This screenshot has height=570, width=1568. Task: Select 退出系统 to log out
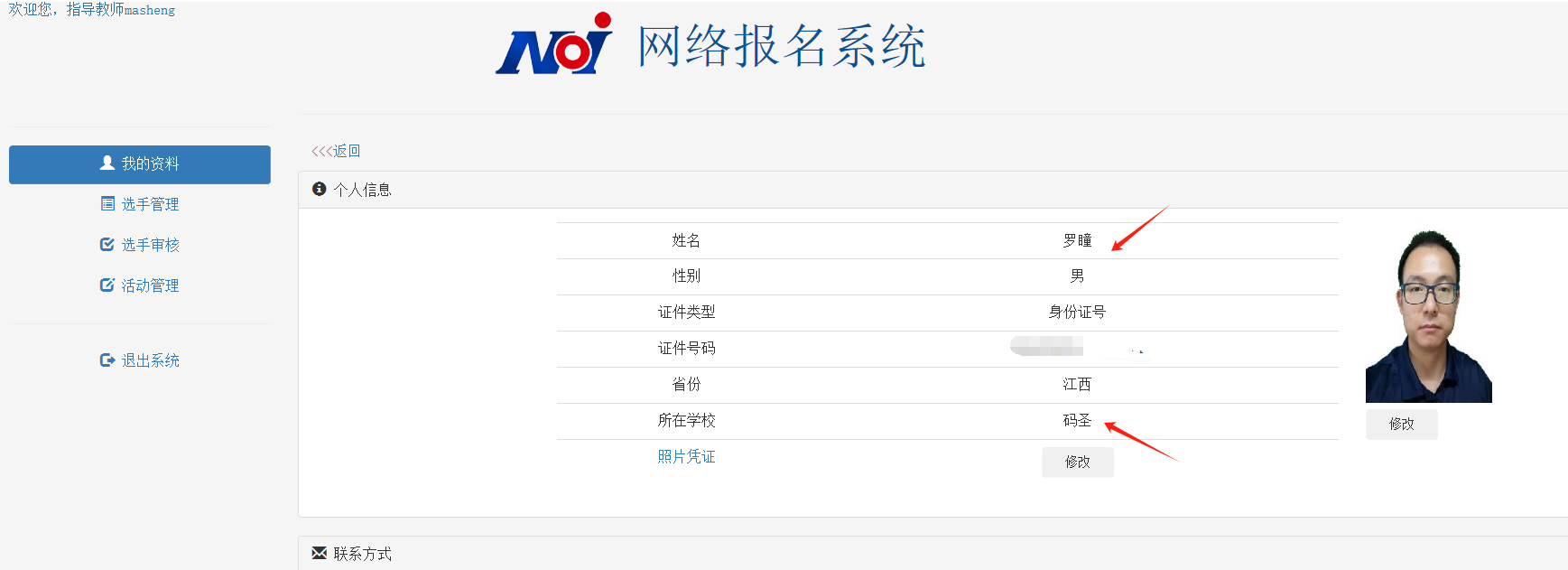[150, 360]
